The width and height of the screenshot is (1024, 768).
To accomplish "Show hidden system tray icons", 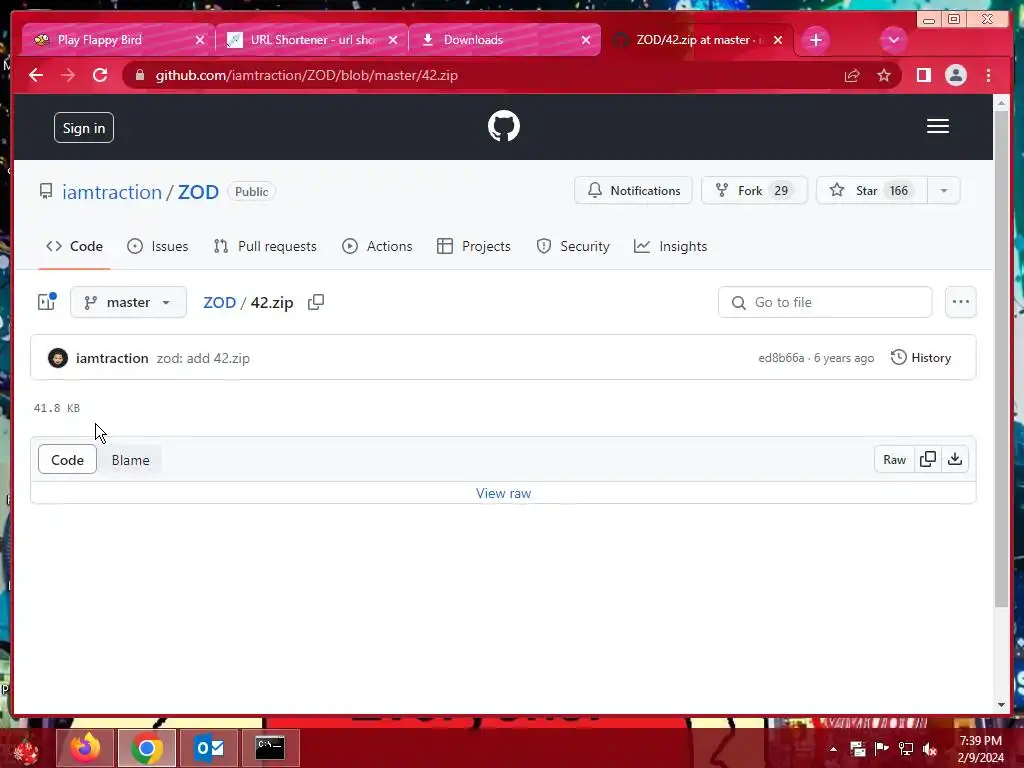I will pos(833,749).
